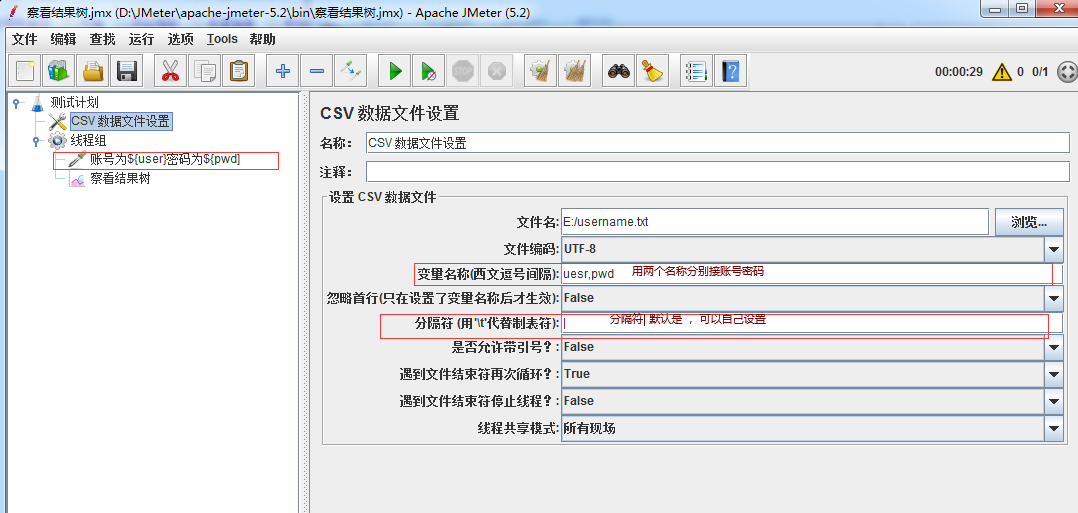Click the Toggle enable/disable icon
The height and width of the screenshot is (513, 1078).
[x=351, y=71]
